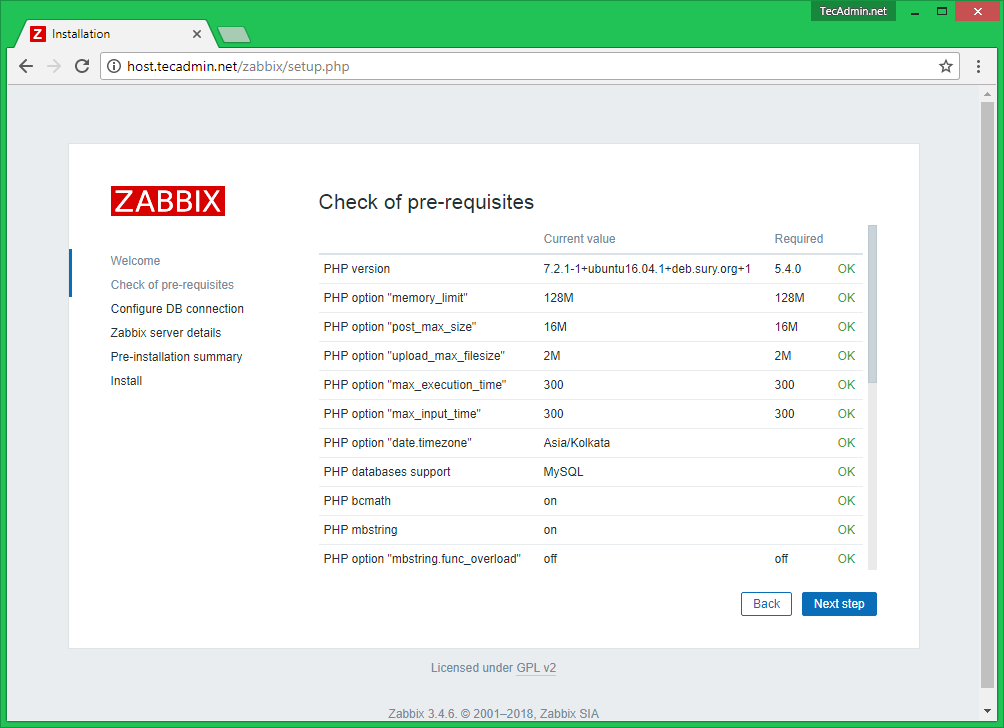
Task: Click the ZABBIX logo
Action: click(x=168, y=201)
